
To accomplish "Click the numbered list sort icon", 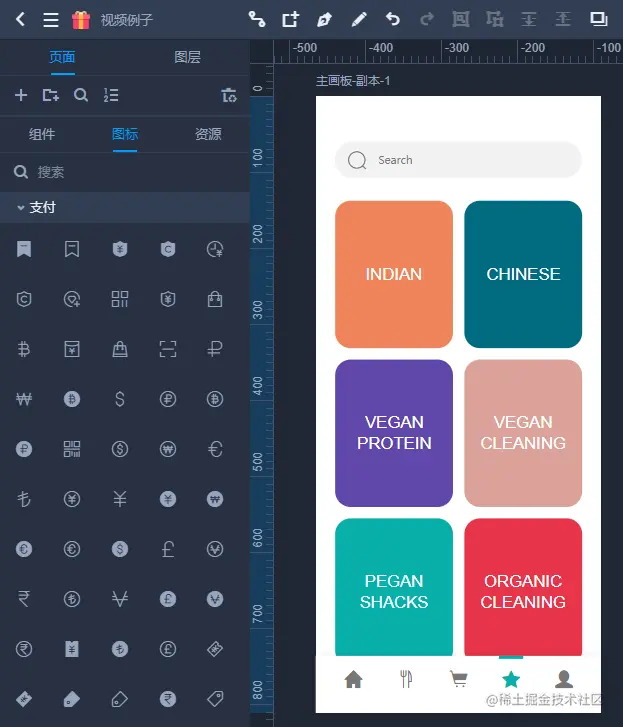I will point(111,95).
